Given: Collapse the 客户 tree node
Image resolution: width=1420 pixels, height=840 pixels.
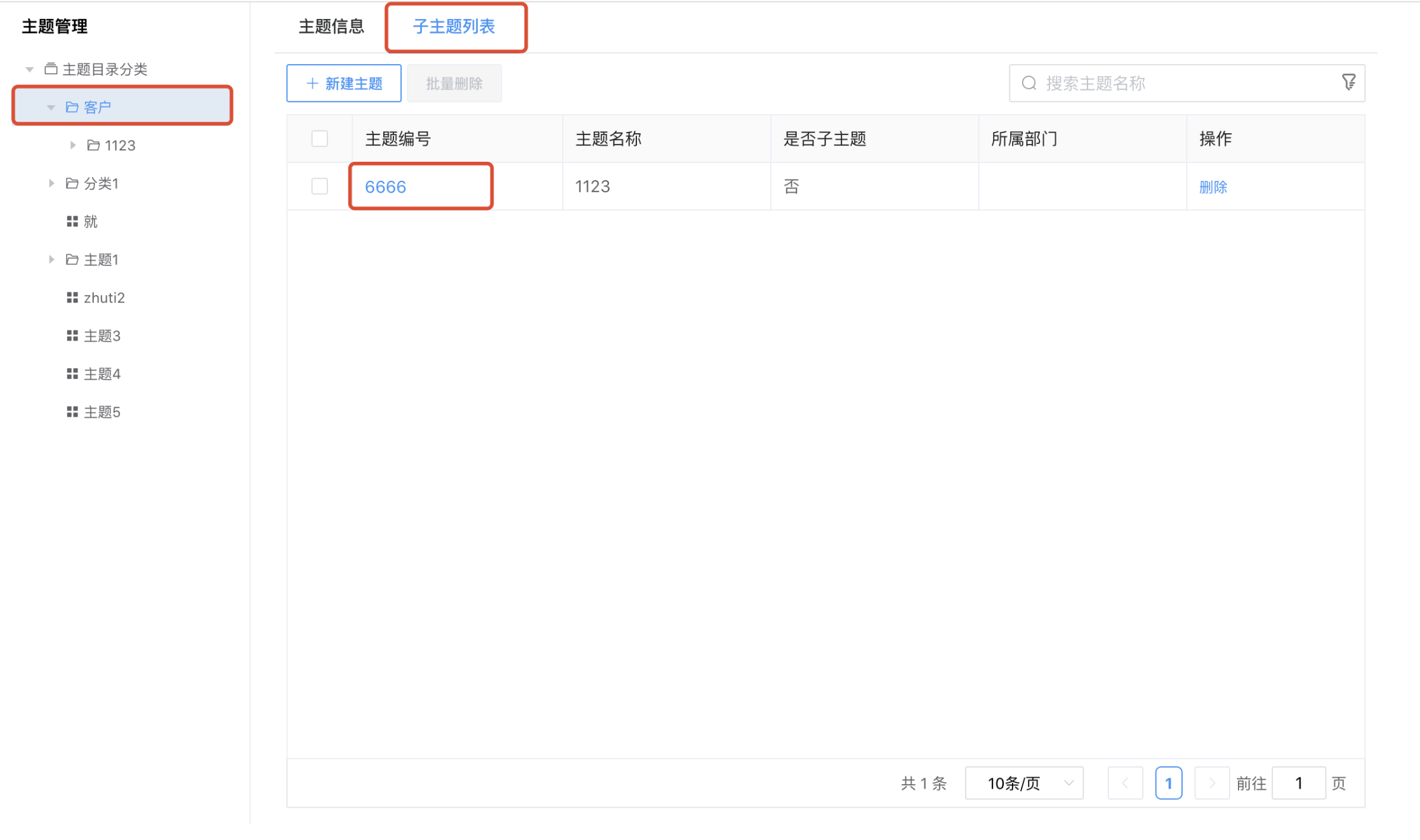Looking at the screenshot, I should 51,106.
